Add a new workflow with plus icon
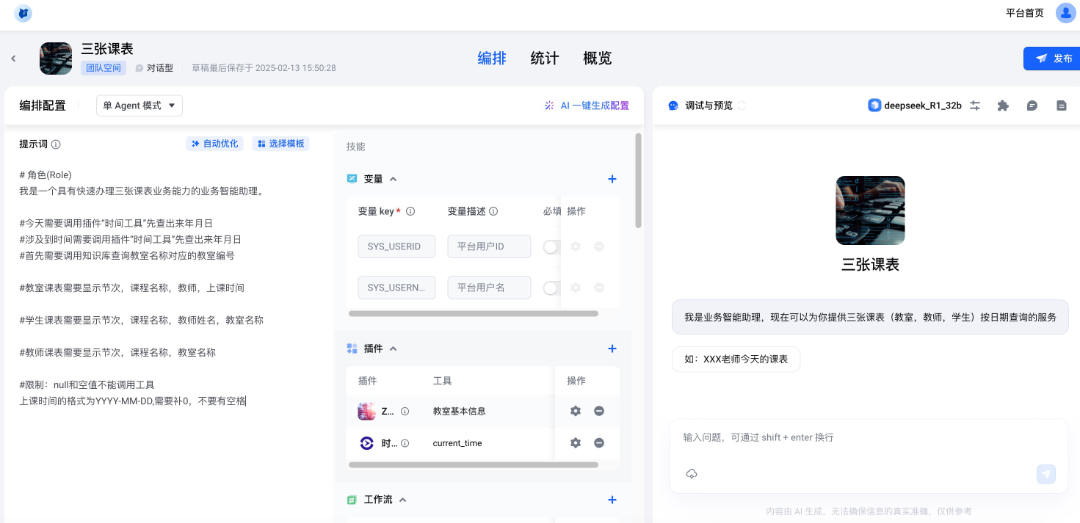The image size is (1080, 523). [612, 500]
